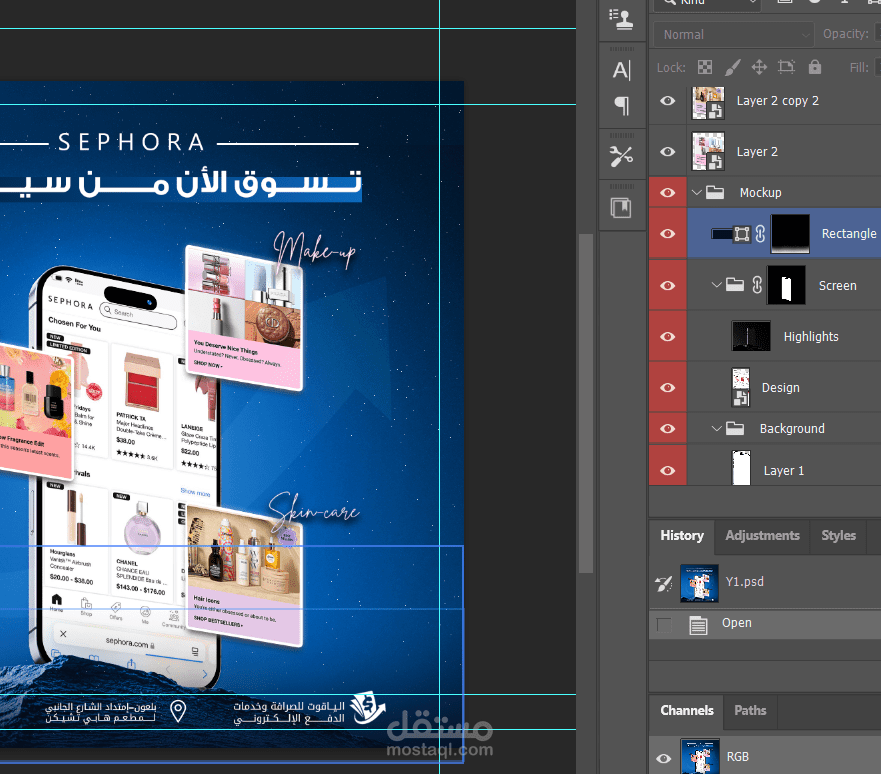Open the Paths tab
Screen dimensions: 881x774
click(x=750, y=711)
